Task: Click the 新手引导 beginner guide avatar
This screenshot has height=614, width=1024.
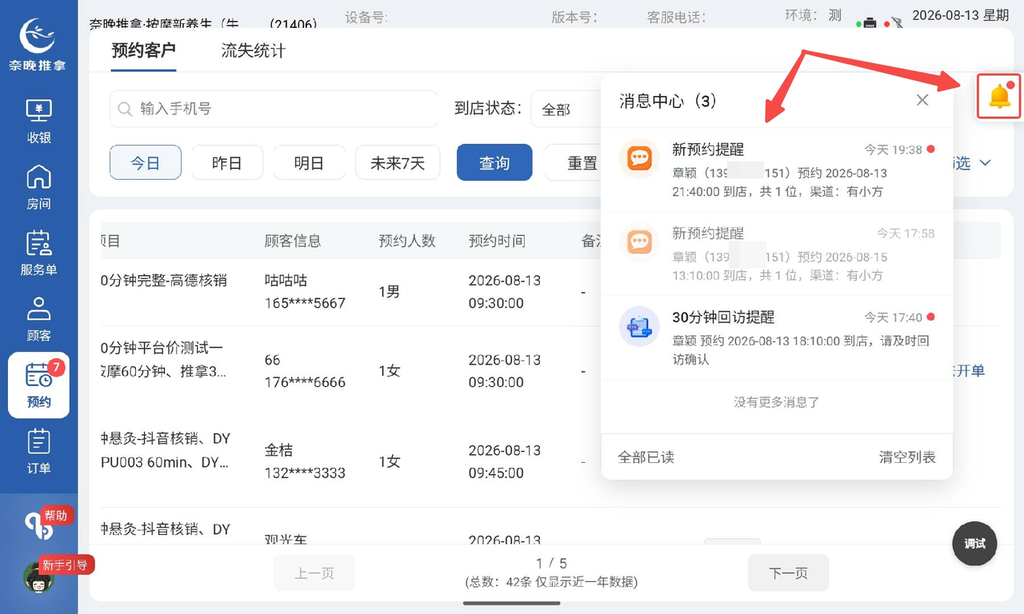Action: coord(39,576)
